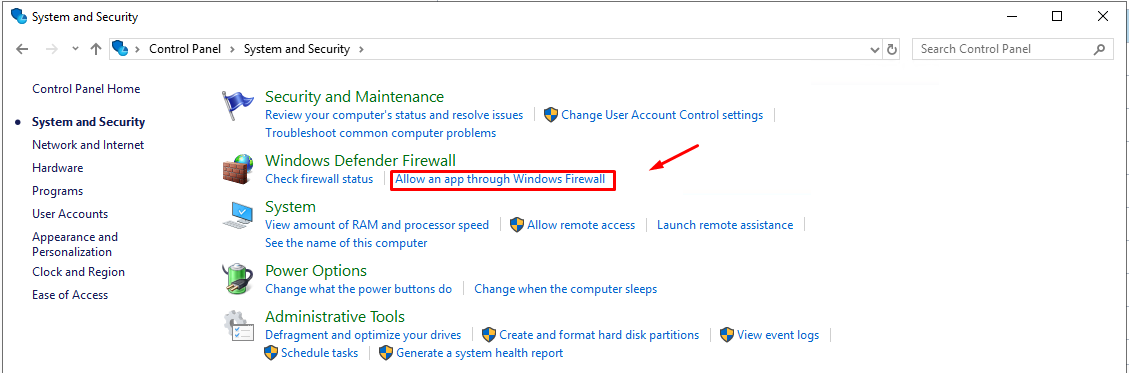This screenshot has height=373, width=1129.
Task: Click shield icon beside Schedule tasks
Action: [271, 353]
